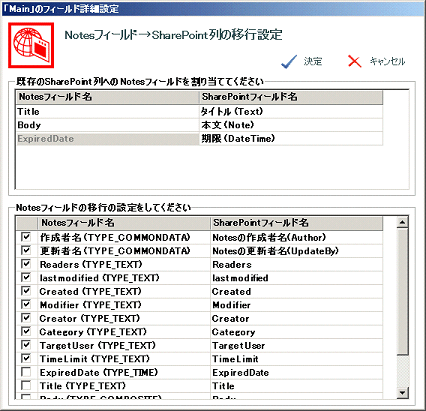426x411 pixels.
Task: Click the lastmodified SharePoint field name cell
Action: pyautogui.click(x=297, y=278)
